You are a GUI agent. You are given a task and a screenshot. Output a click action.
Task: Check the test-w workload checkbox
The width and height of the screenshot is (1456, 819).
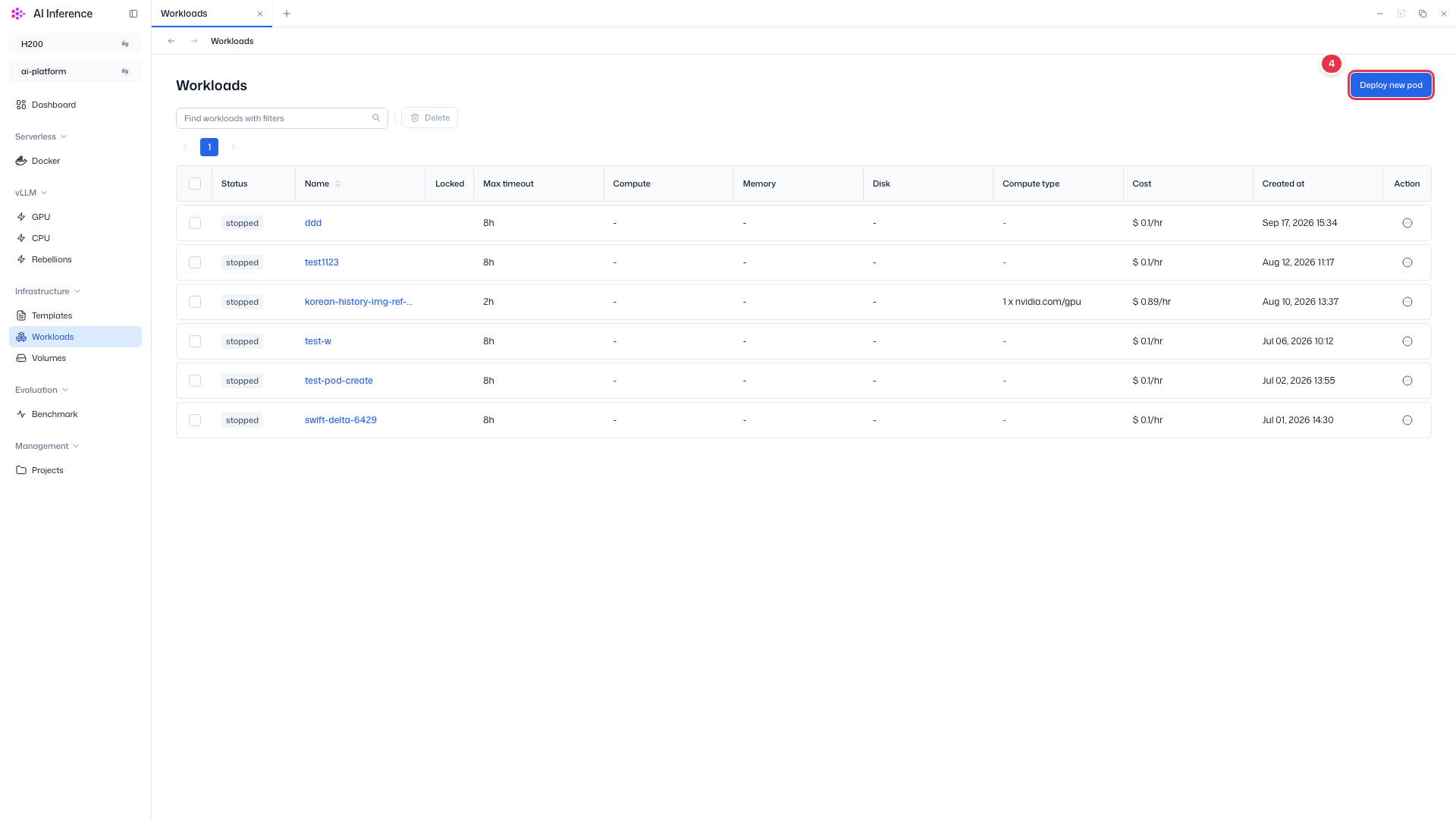(195, 341)
